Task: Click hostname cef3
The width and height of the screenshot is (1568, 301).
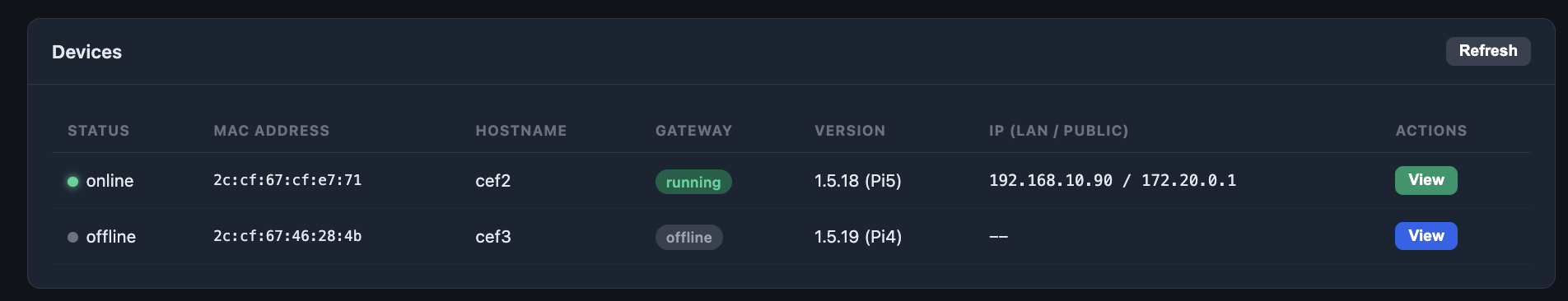Action: pyautogui.click(x=493, y=237)
